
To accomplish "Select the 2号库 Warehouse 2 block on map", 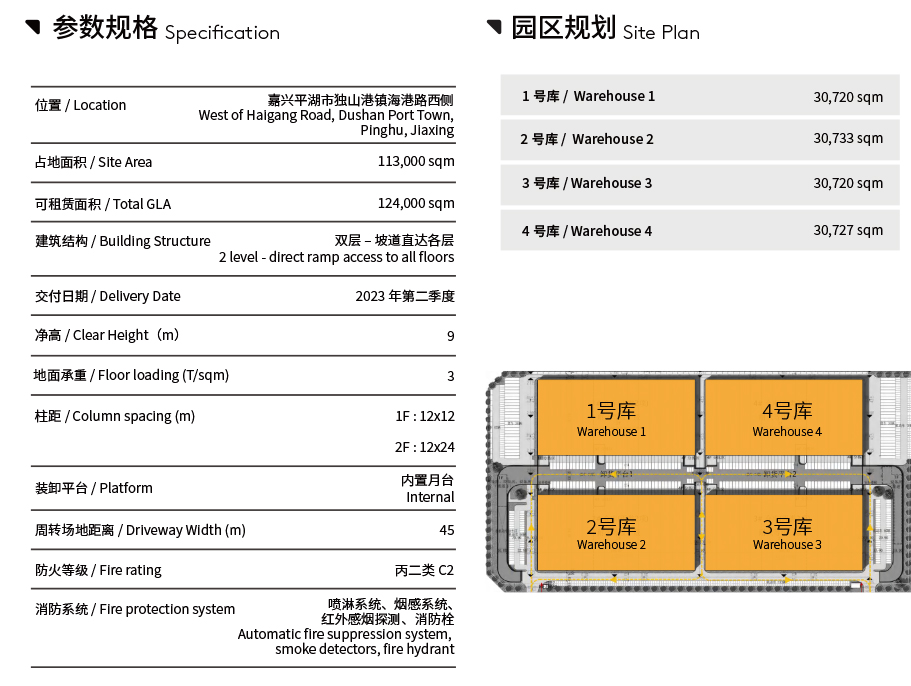I will point(616,533).
